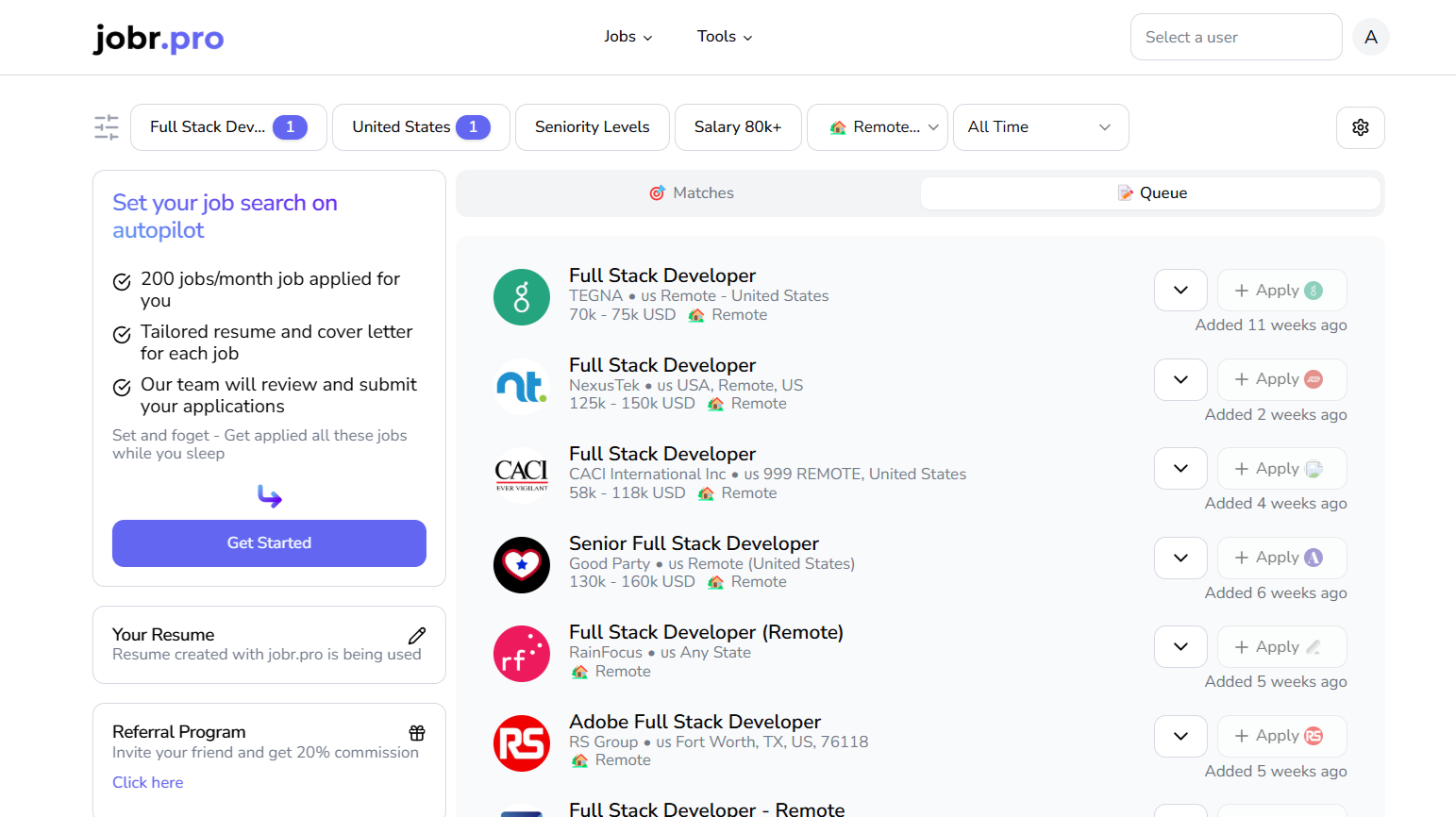The width and height of the screenshot is (1456, 817).
Task: Click the user avatar A
Action: pyautogui.click(x=1370, y=37)
